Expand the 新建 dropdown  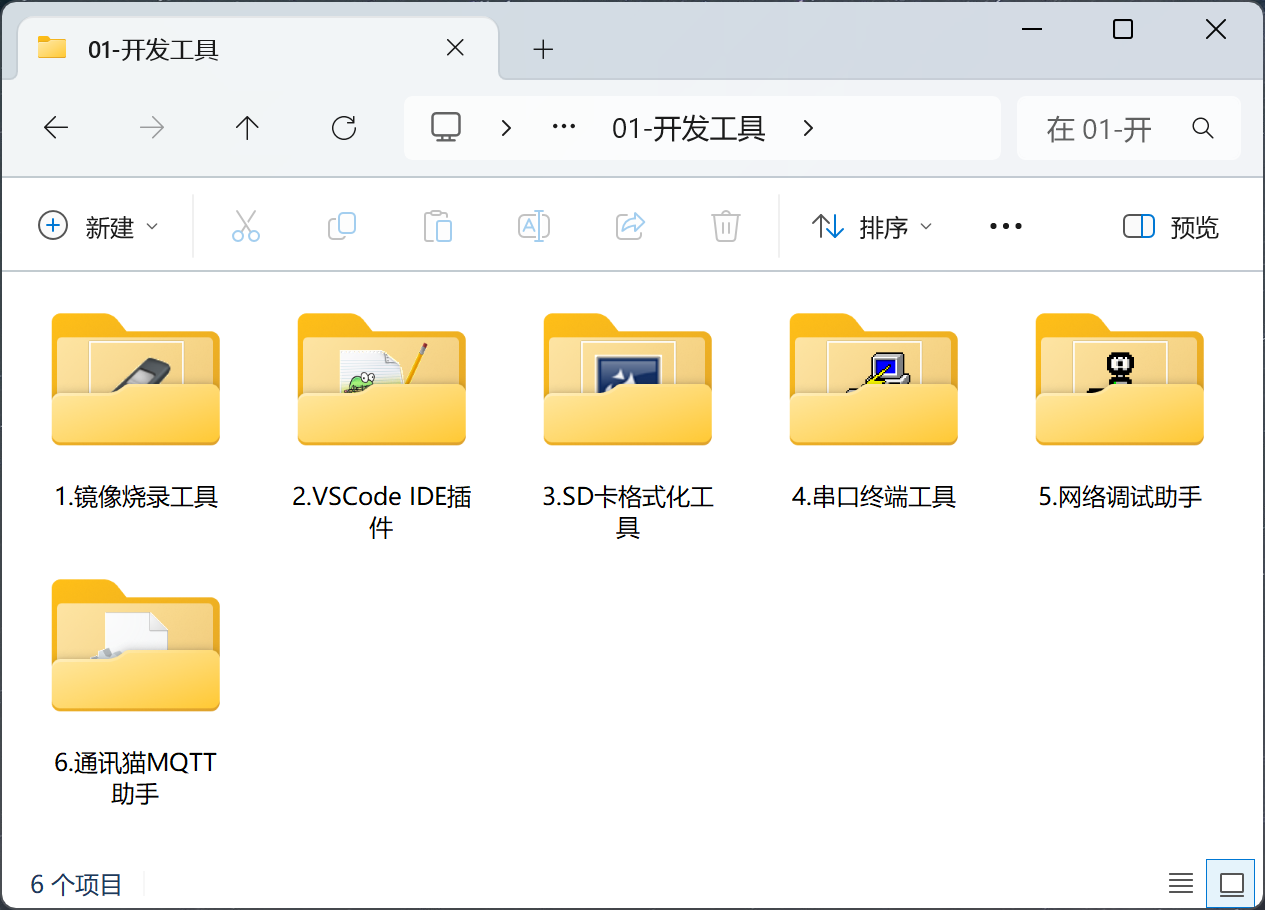[x=98, y=227]
